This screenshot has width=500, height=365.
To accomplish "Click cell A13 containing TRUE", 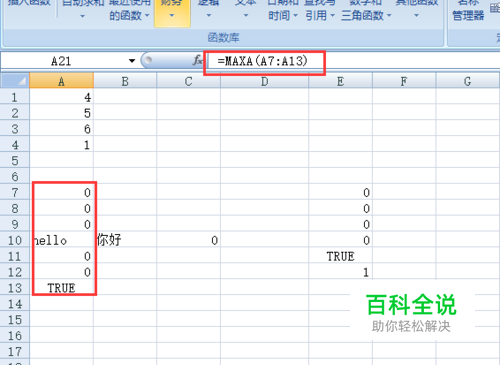I will pos(61,288).
